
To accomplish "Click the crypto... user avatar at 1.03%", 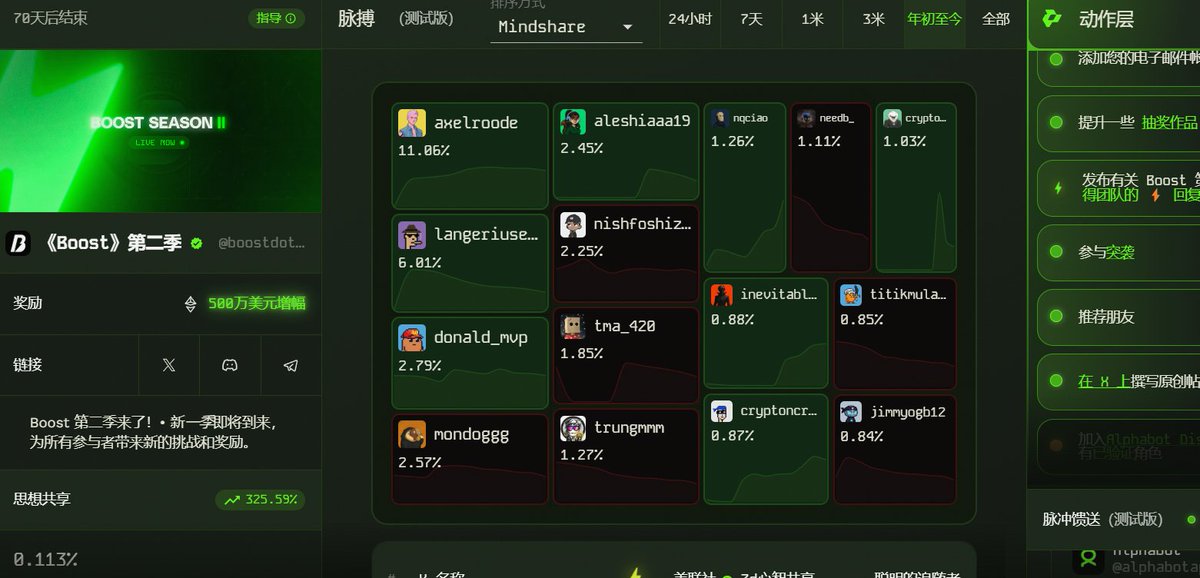I will [x=892, y=118].
